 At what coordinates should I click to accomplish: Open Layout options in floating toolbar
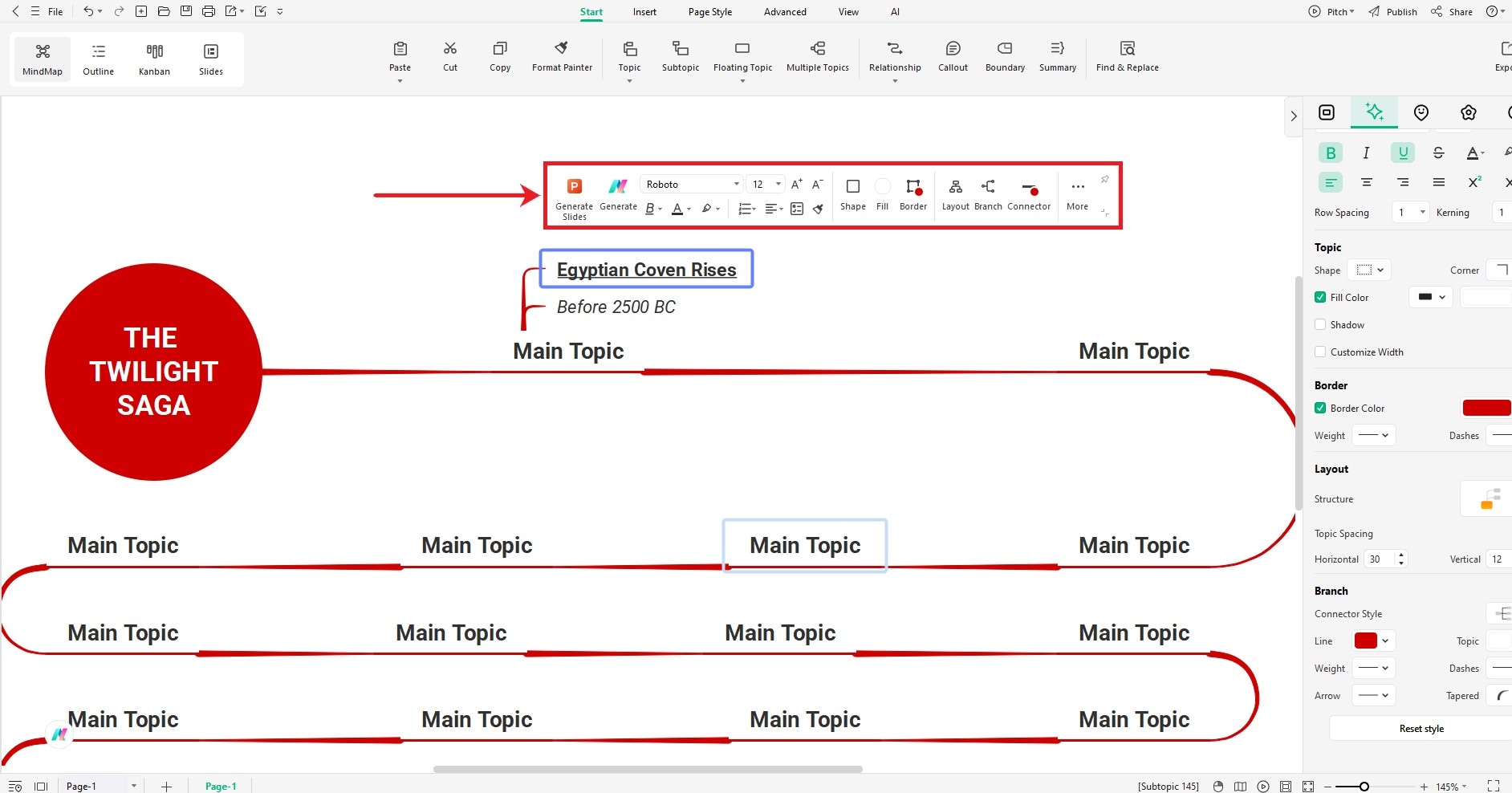tap(955, 194)
